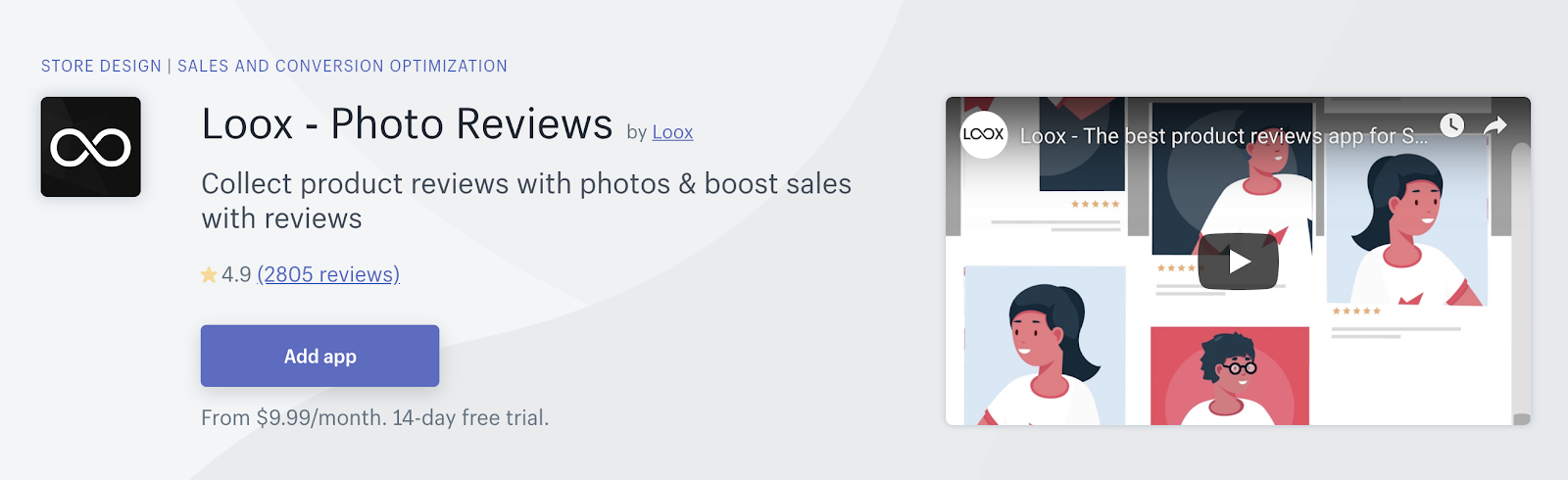The width and height of the screenshot is (1568, 480).
Task: Follow the Loox developer link
Action: pyautogui.click(x=672, y=132)
